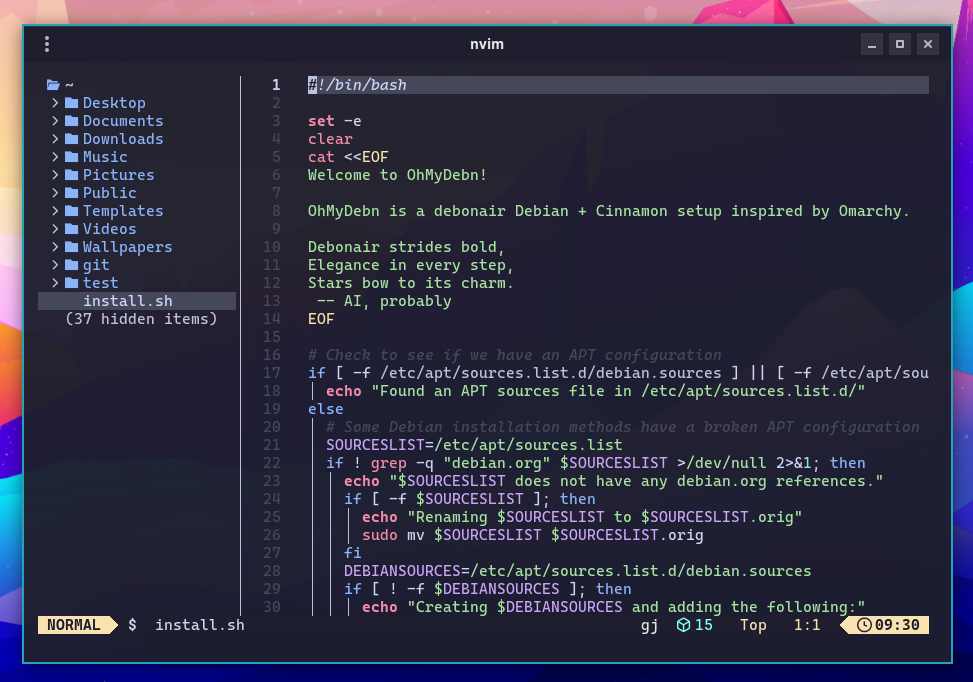
Task: Click the 'clear' command on line 4
Action: [x=330, y=139]
